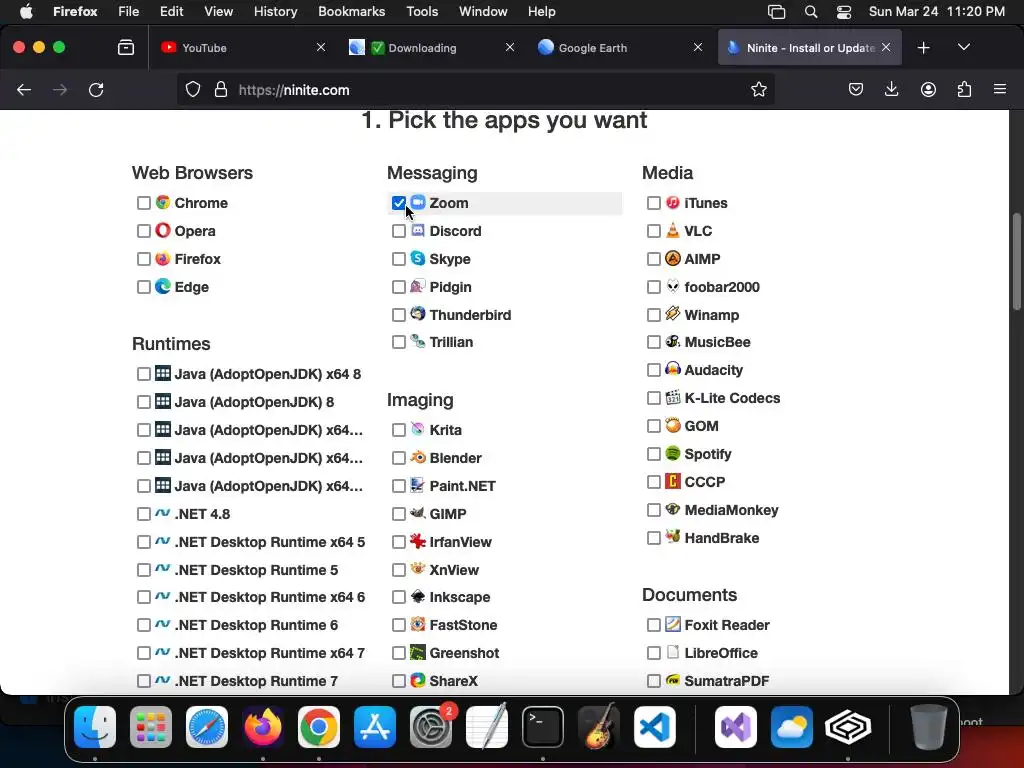This screenshot has height=768, width=1024.
Task: Click the Spotify icon
Action: pyautogui.click(x=673, y=453)
